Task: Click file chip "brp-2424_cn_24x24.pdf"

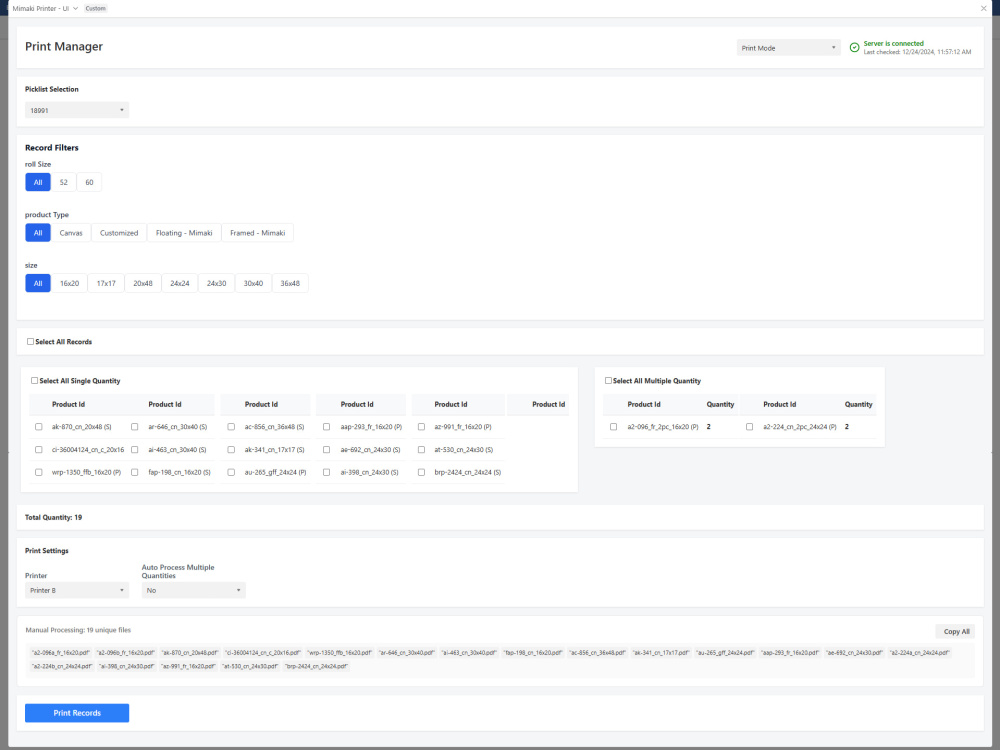Action: pos(316,666)
